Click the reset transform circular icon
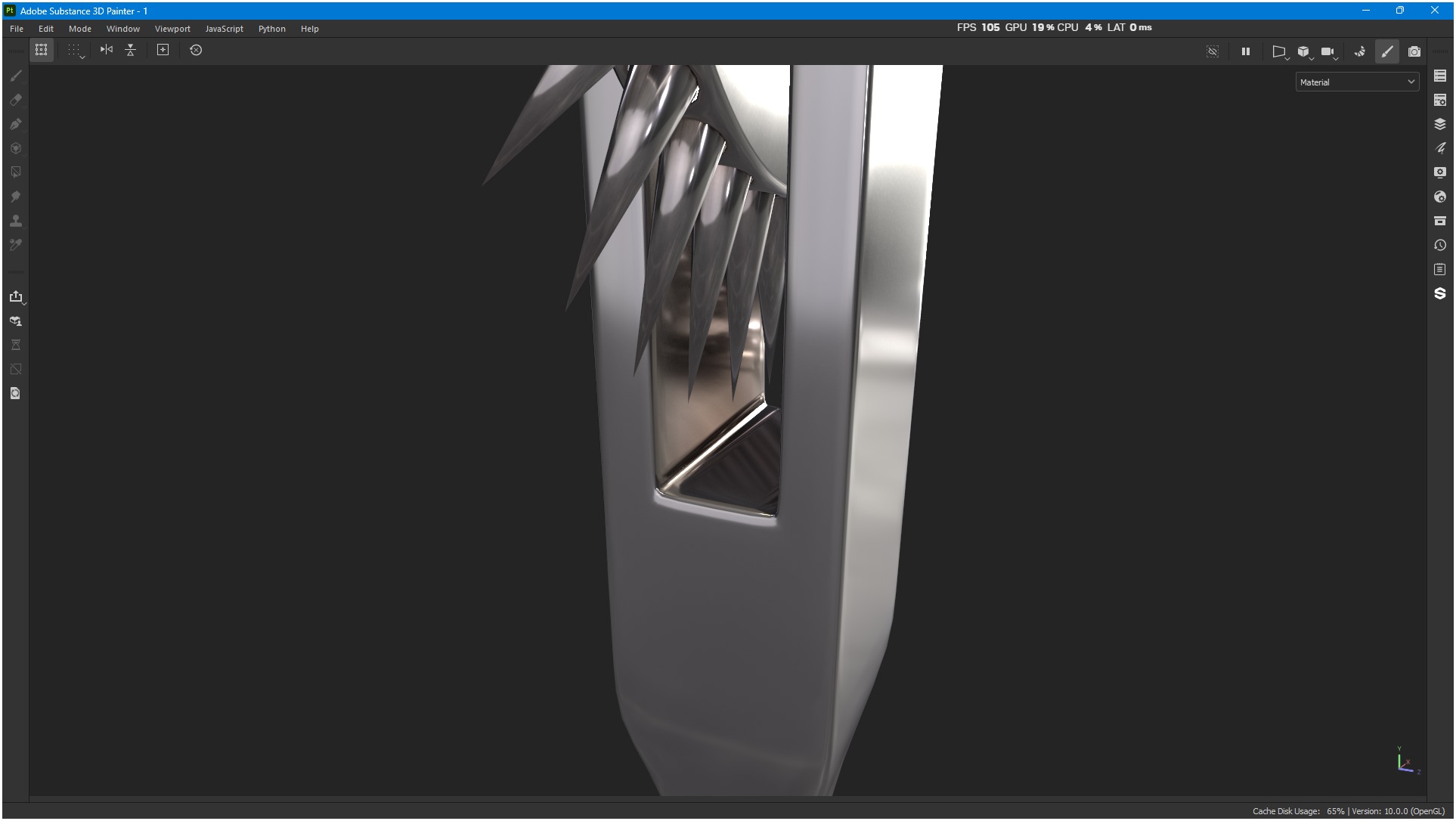The height and width of the screenshot is (821, 1456). coord(196,50)
